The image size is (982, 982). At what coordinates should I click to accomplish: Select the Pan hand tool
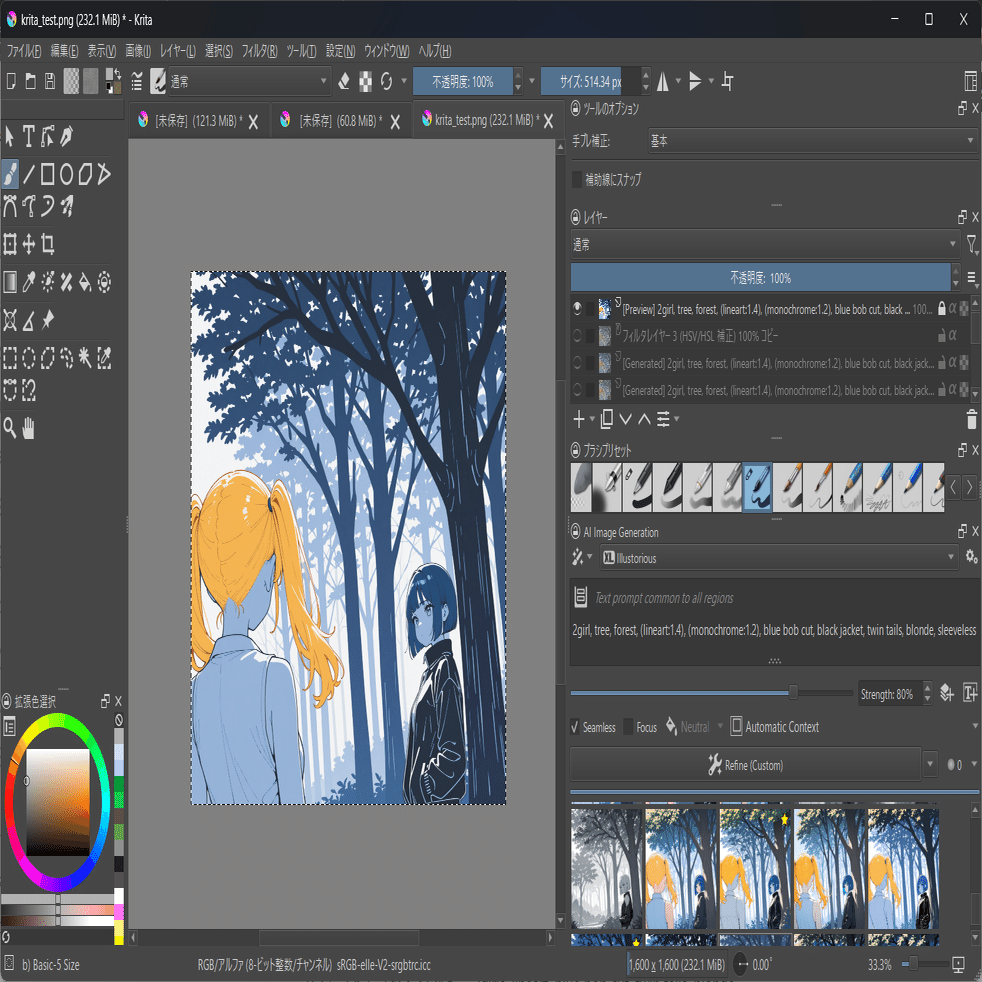coord(29,428)
